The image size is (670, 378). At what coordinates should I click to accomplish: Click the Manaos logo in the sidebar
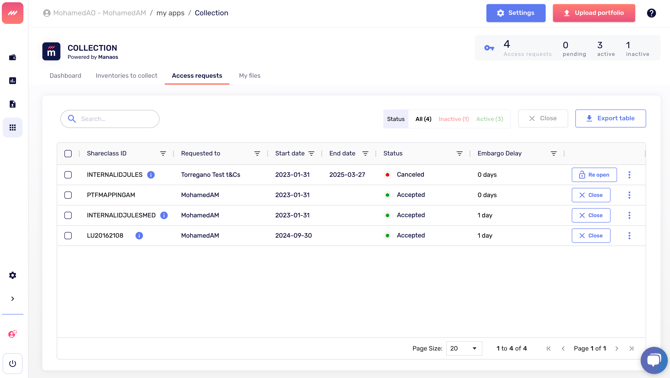[x=12, y=13]
